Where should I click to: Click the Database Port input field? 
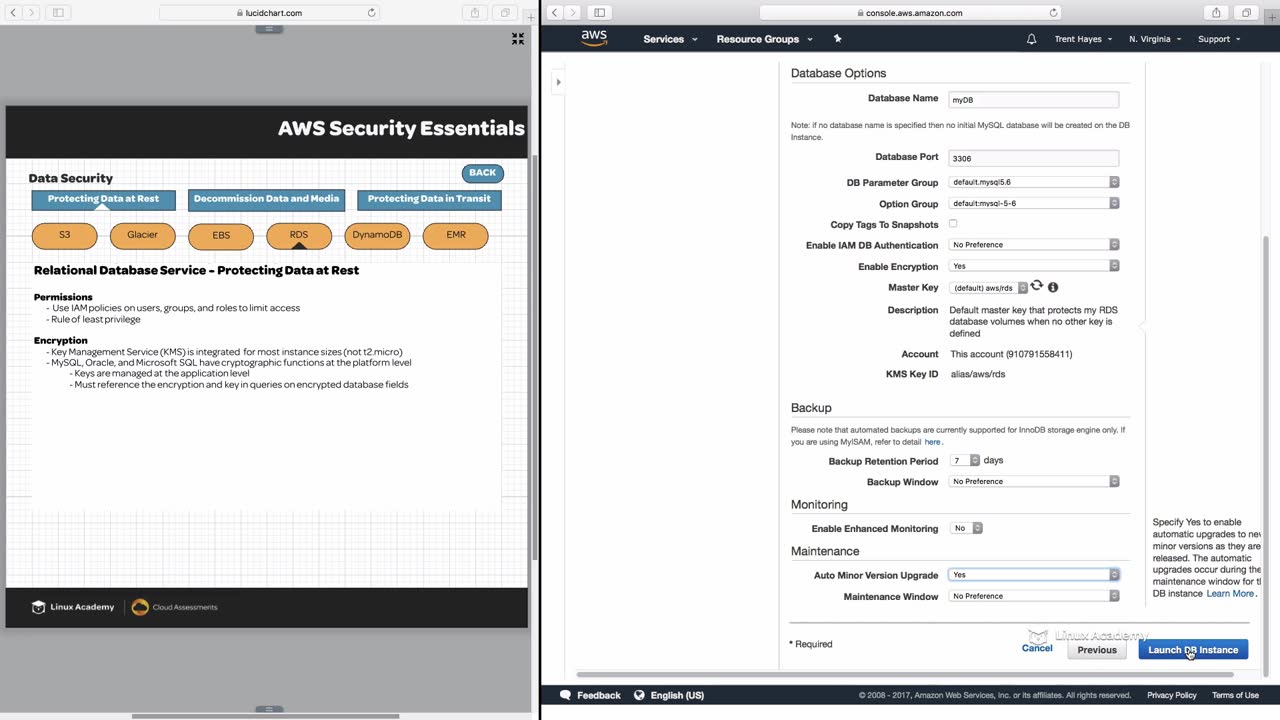(1034, 158)
